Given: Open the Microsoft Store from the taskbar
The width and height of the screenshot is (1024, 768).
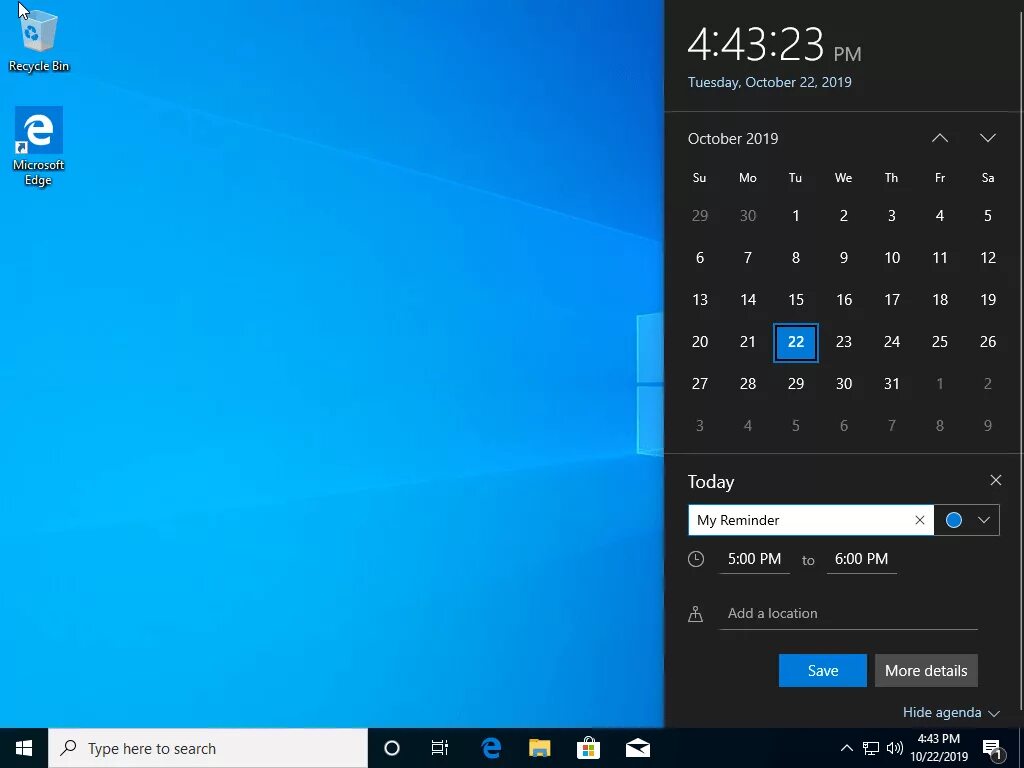Looking at the screenshot, I should 589,747.
